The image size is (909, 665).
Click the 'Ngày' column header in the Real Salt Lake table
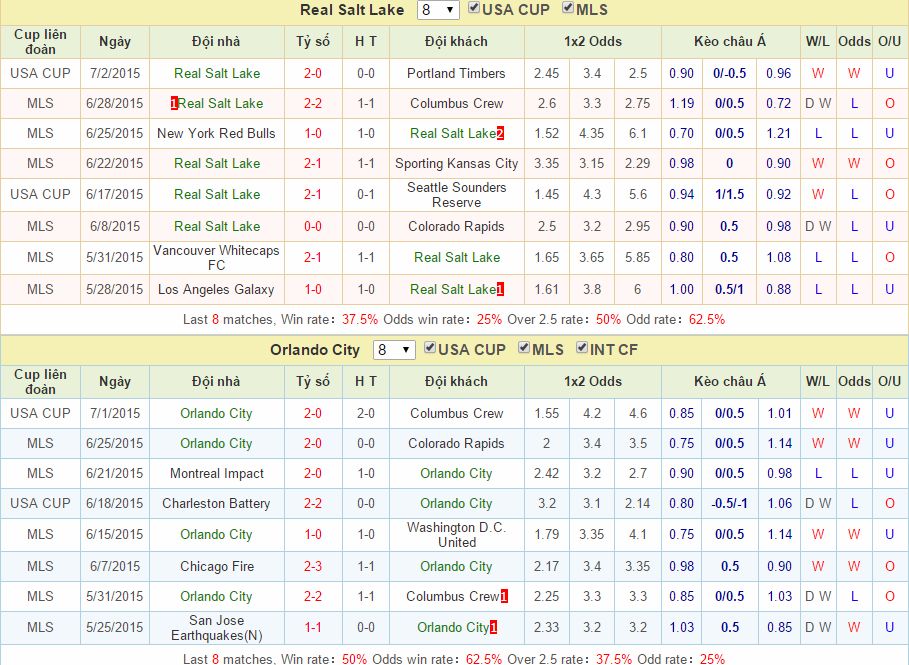point(115,42)
